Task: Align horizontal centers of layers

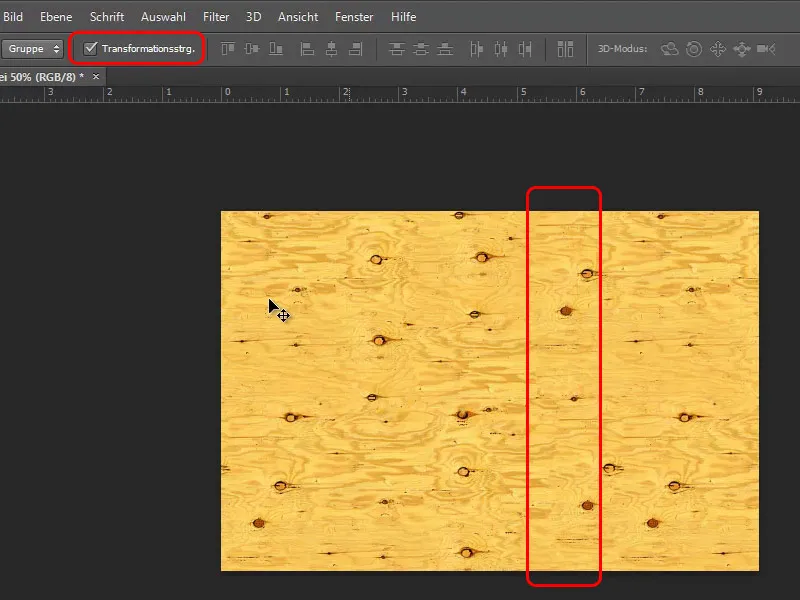Action: pos(331,49)
